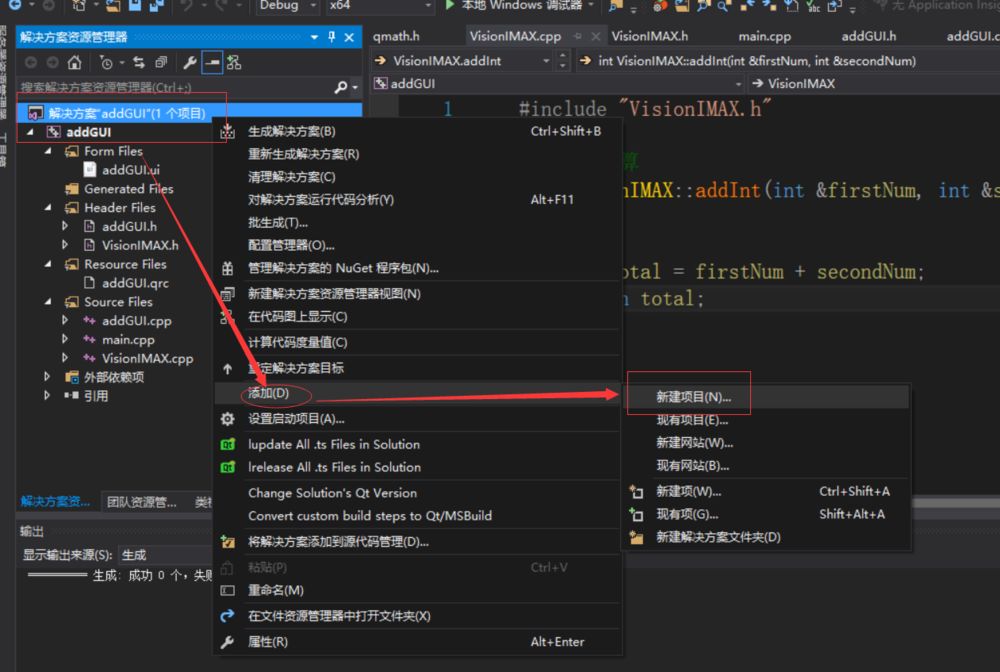Open Solution Explorer Properties wrench icon
1000x672 pixels.
tap(189, 62)
